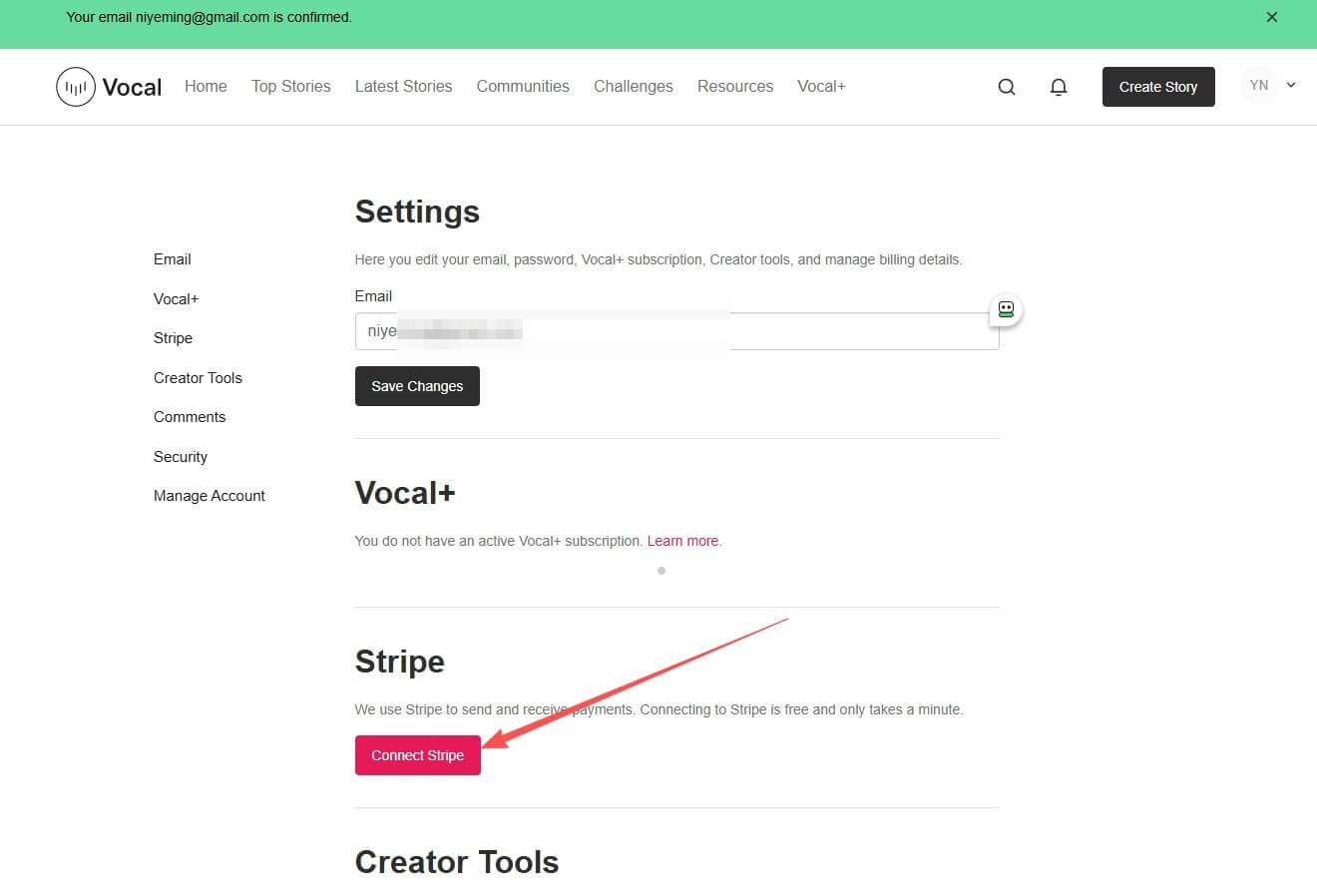The width and height of the screenshot is (1317, 896).
Task: Click the 'Your email ... is confirmed' message
Action: [209, 17]
